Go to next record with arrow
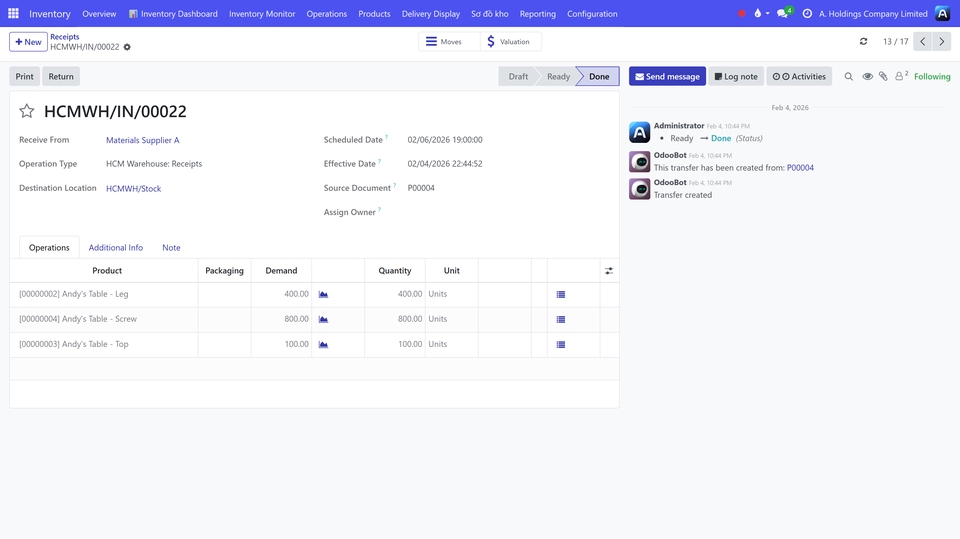 click(941, 41)
